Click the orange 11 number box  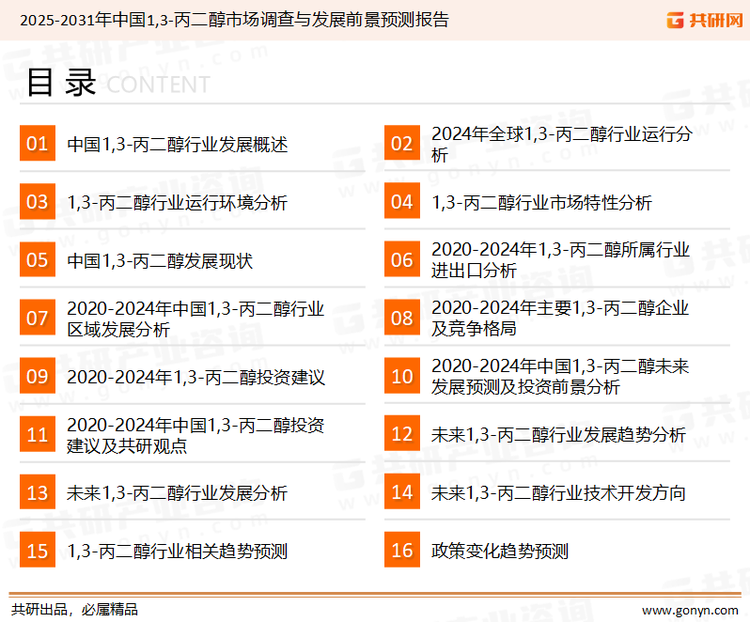click(37, 434)
